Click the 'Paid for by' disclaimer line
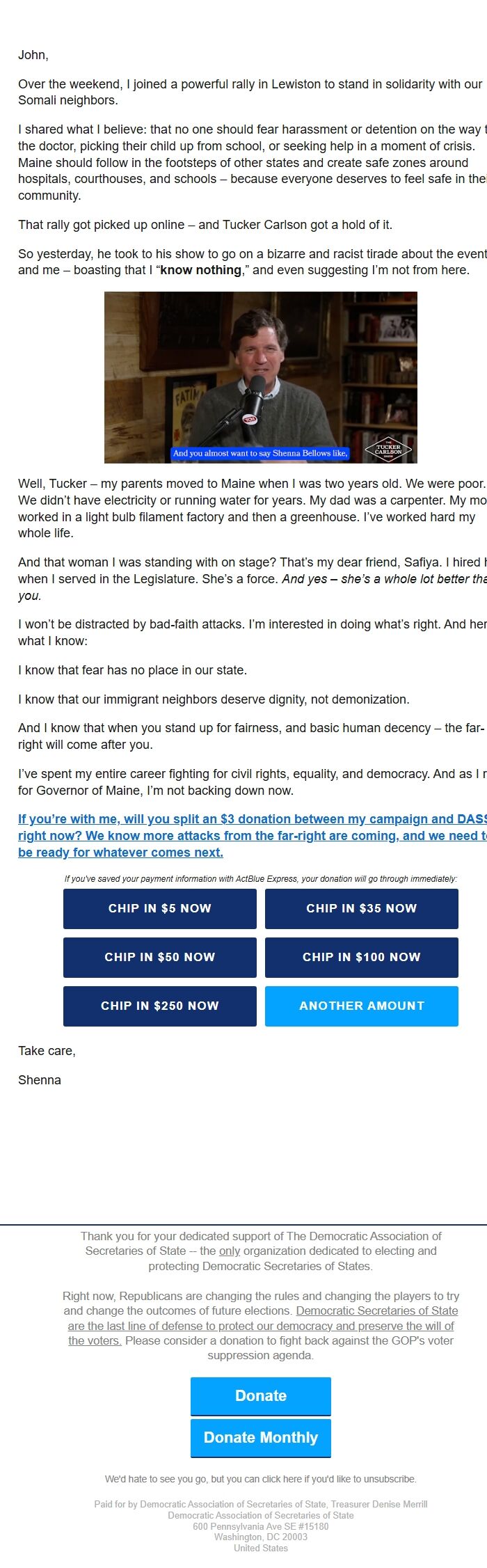 tap(261, 1504)
